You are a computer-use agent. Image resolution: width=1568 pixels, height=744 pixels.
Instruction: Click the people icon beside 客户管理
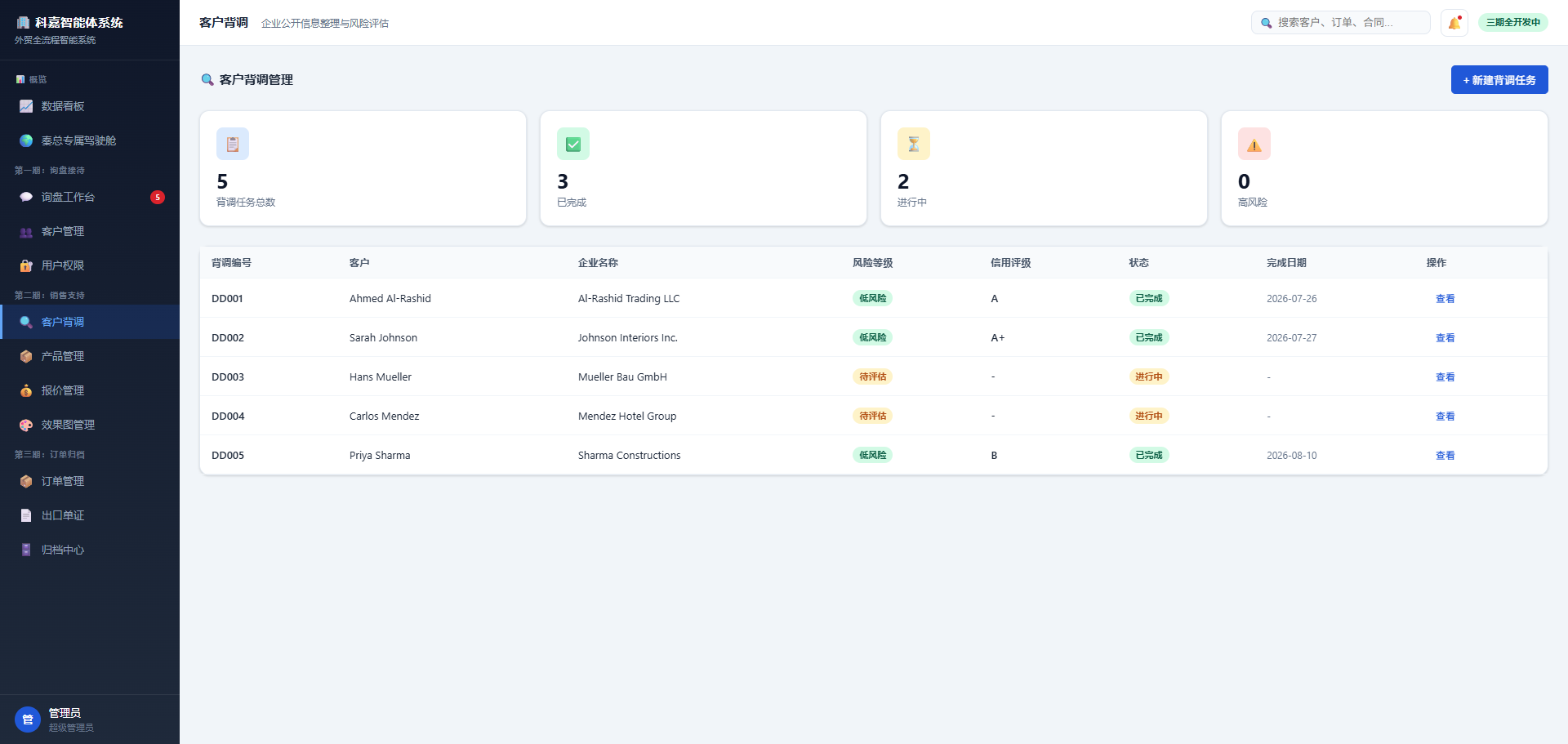tap(26, 232)
